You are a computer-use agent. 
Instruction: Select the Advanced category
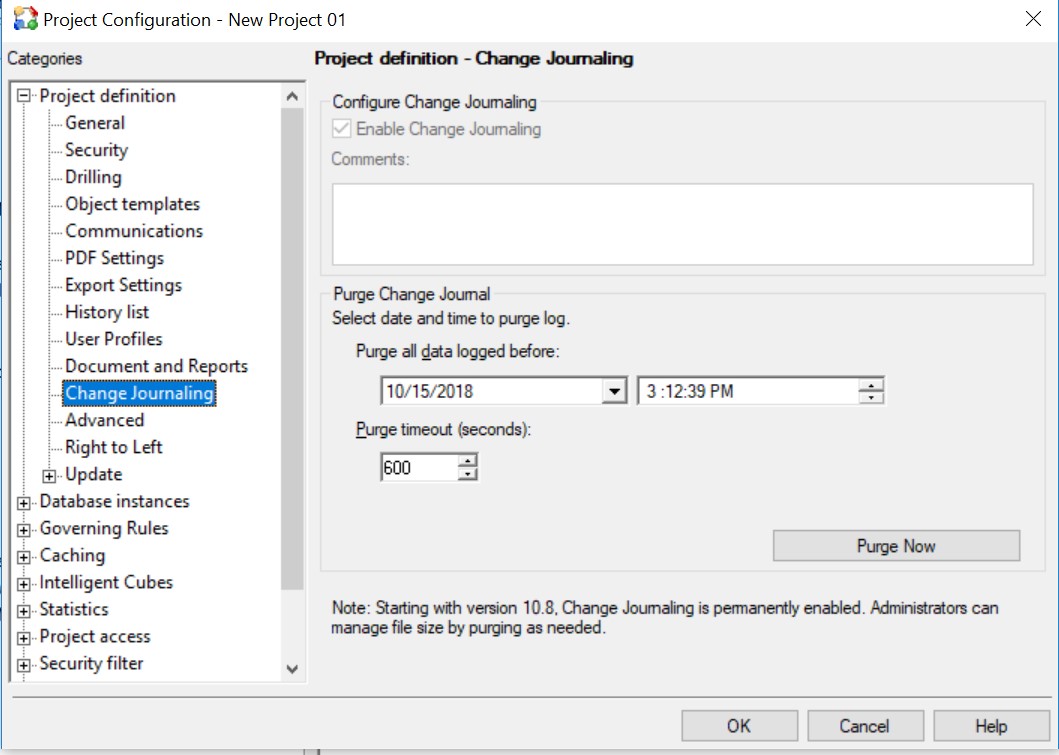click(x=104, y=420)
